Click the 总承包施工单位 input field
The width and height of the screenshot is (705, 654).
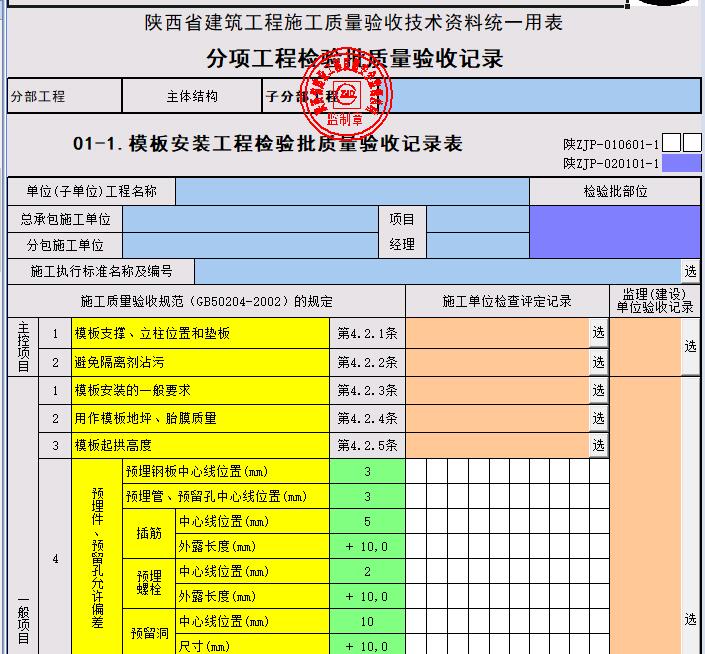250,219
